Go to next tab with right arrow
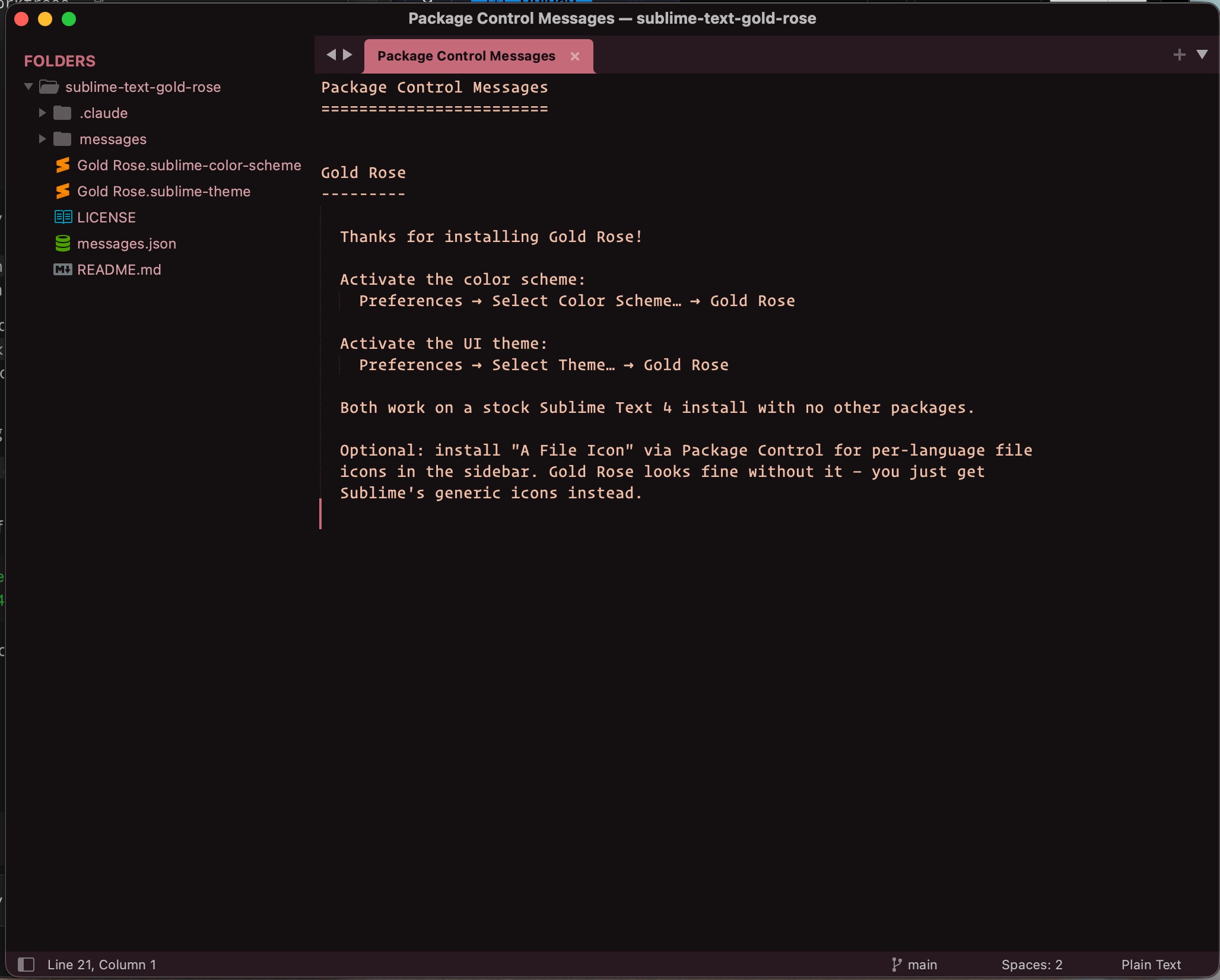 pyautogui.click(x=348, y=55)
